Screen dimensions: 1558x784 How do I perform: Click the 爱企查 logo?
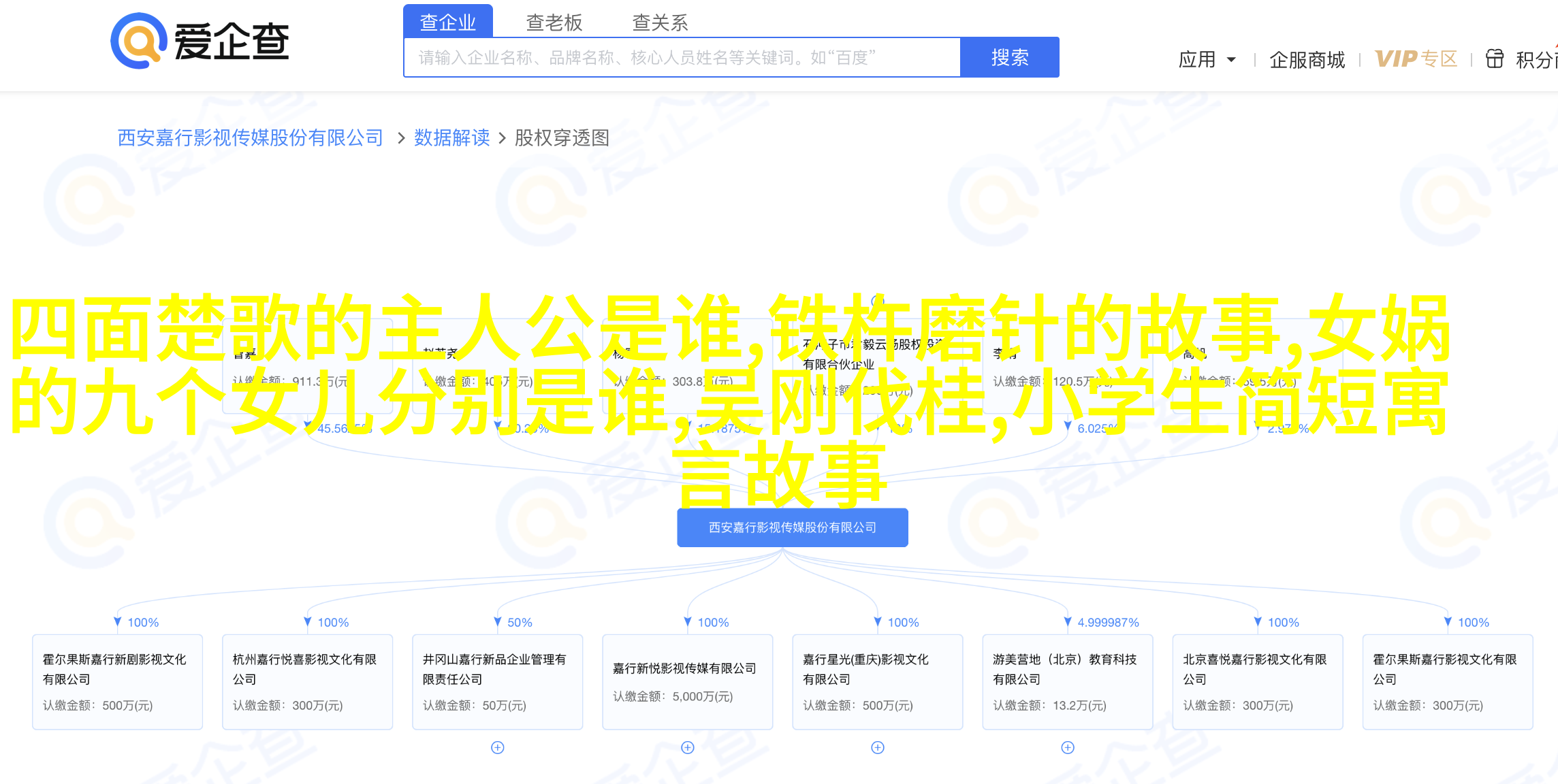pos(200,41)
